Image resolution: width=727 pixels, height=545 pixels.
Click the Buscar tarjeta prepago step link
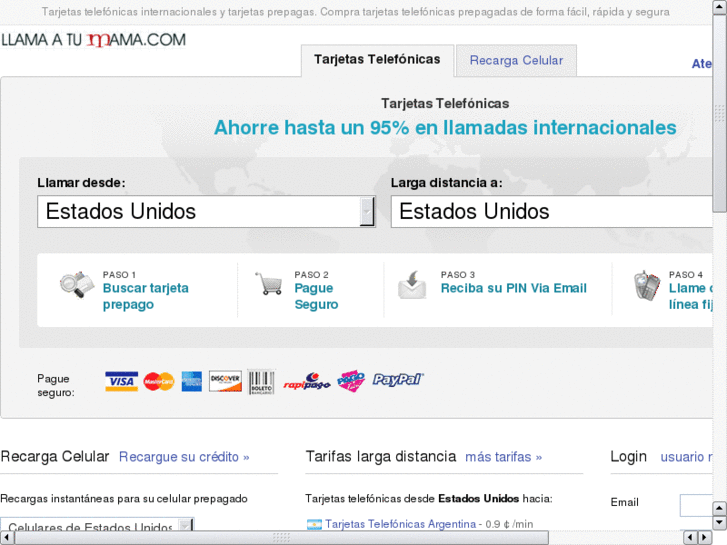point(146,296)
